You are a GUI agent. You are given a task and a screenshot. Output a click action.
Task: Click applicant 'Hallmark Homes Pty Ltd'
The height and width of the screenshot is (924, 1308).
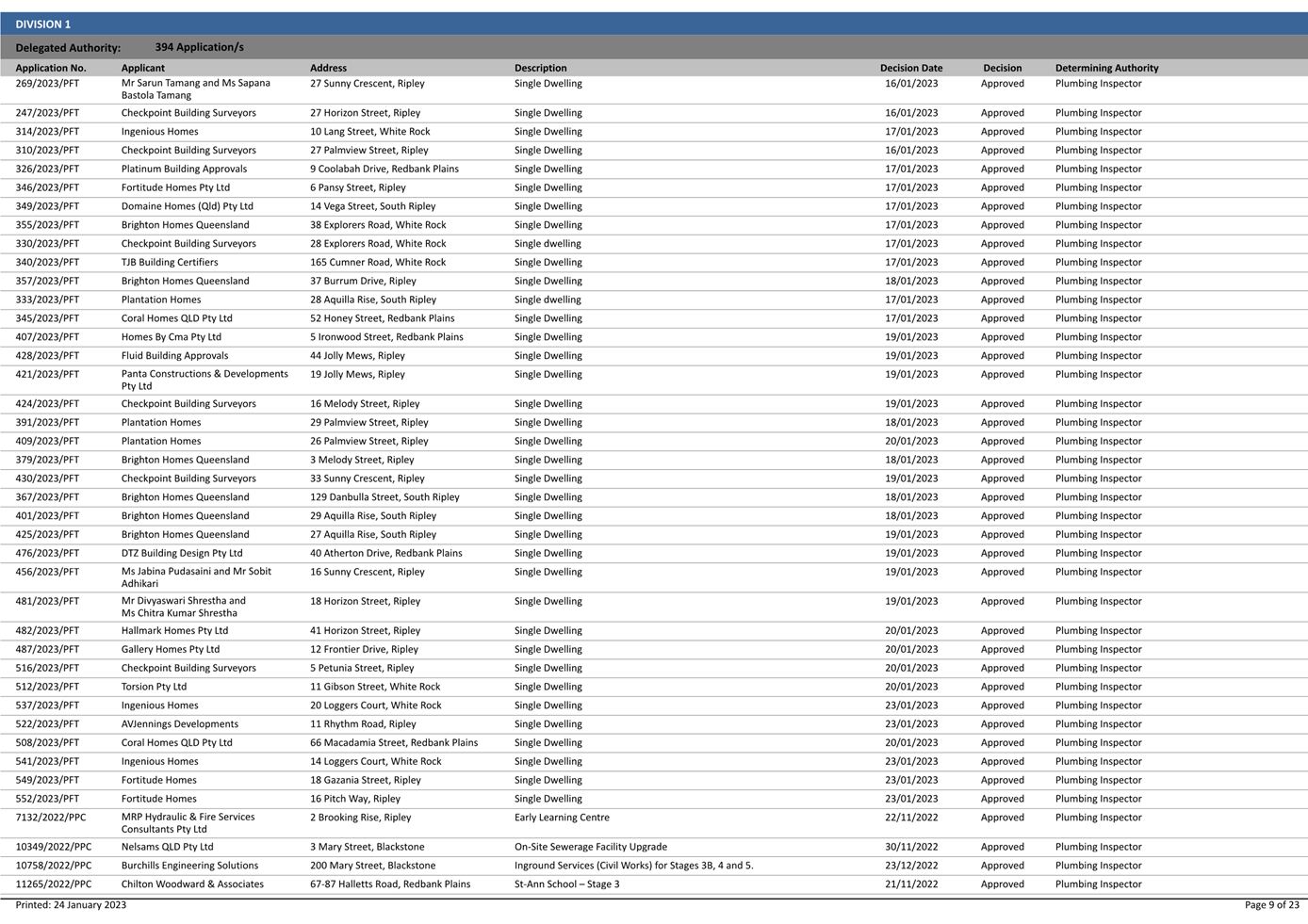pyautogui.click(x=174, y=631)
